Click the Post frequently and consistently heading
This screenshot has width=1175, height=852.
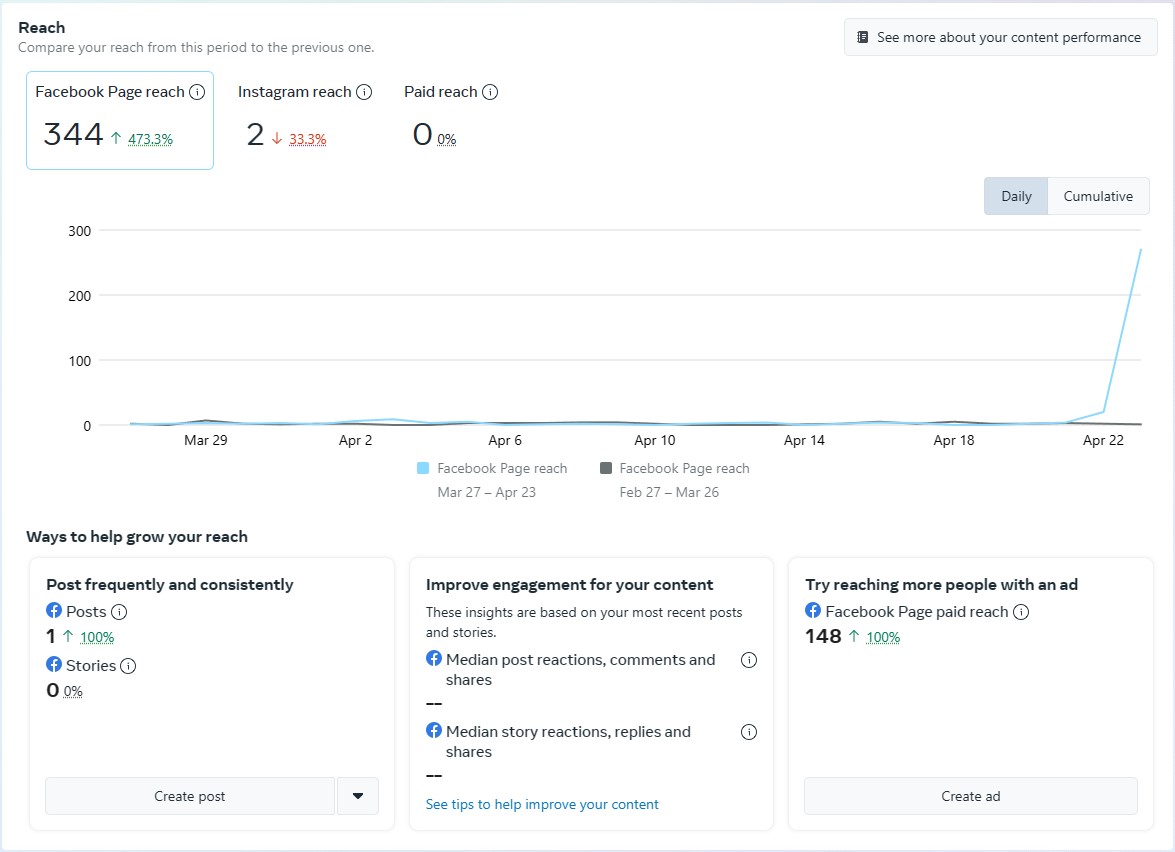[x=170, y=584]
